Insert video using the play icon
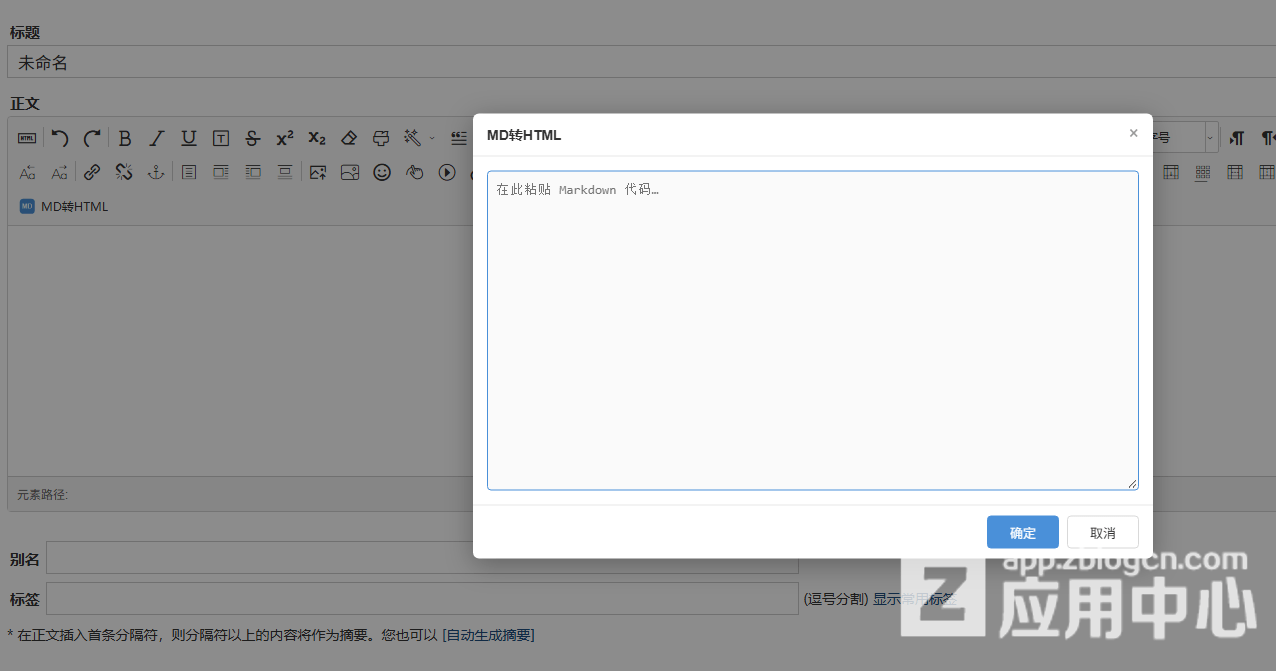The height and width of the screenshot is (671, 1276). [x=446, y=172]
